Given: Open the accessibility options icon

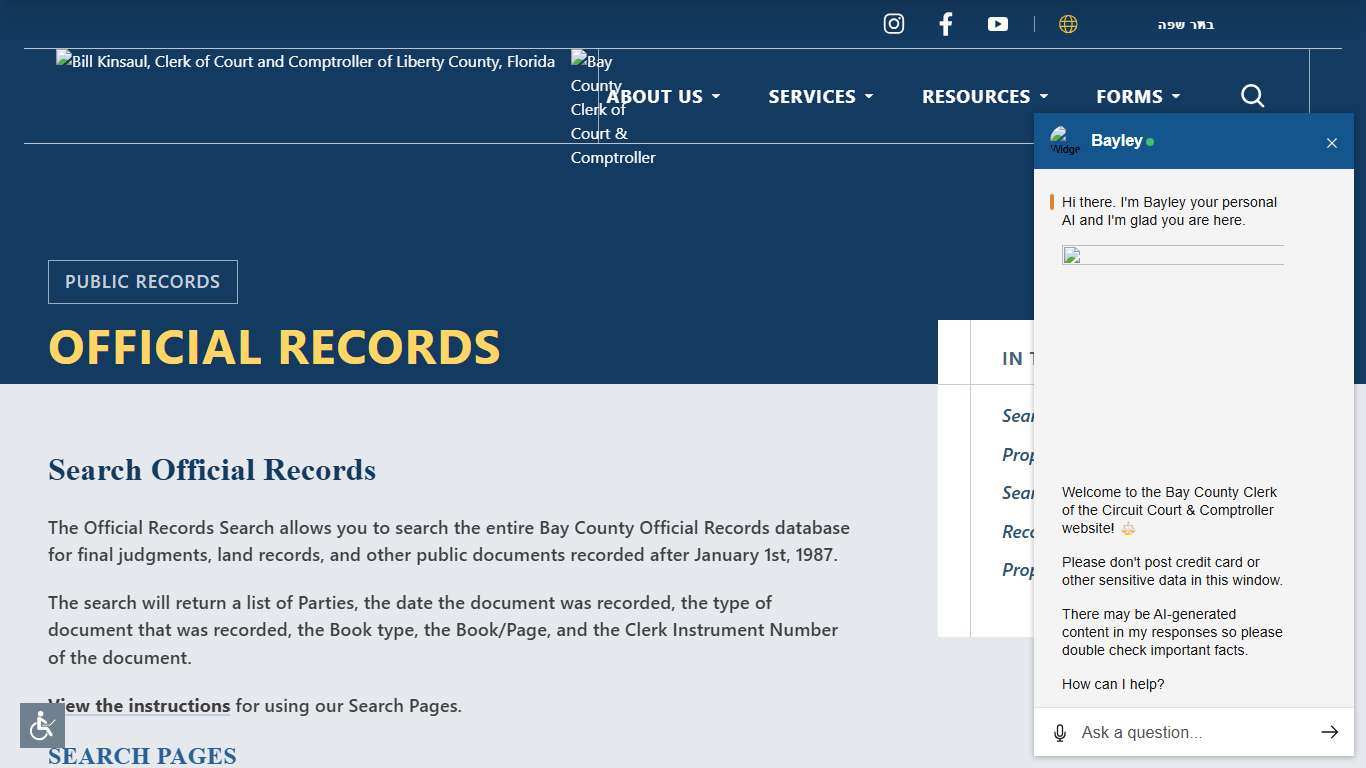Looking at the screenshot, I should point(41,725).
